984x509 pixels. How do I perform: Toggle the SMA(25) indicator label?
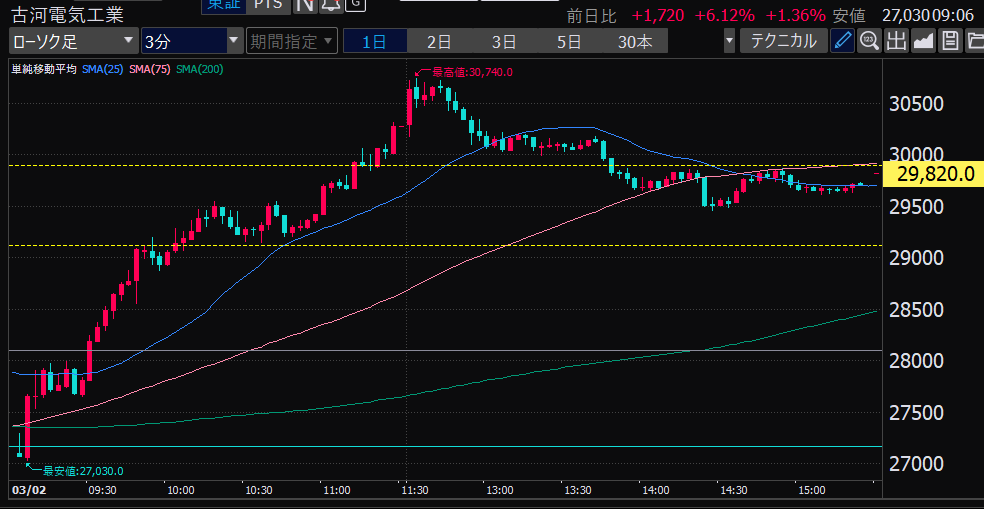coord(103,69)
